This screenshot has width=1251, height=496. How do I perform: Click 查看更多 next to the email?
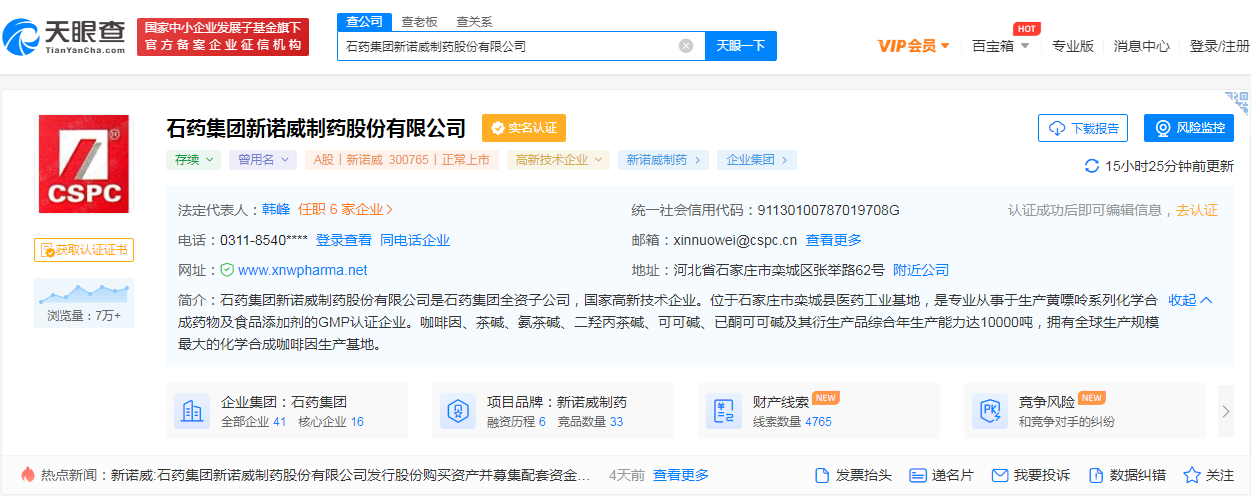tap(834, 240)
